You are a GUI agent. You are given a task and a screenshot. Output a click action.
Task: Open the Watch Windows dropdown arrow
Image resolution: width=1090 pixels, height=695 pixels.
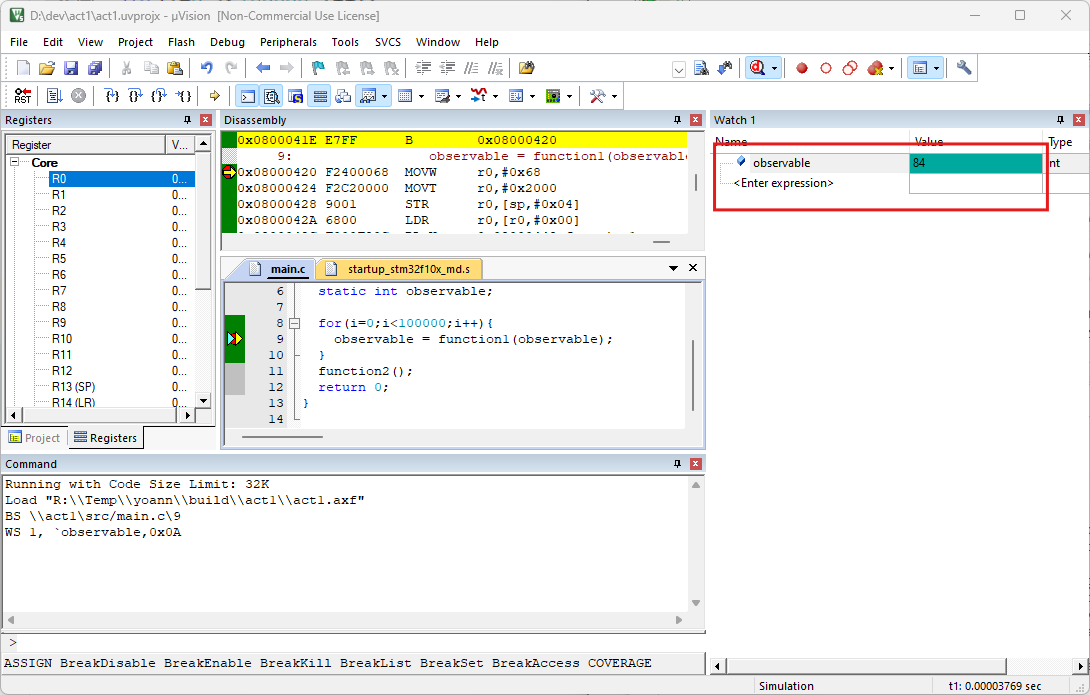[x=385, y=97]
